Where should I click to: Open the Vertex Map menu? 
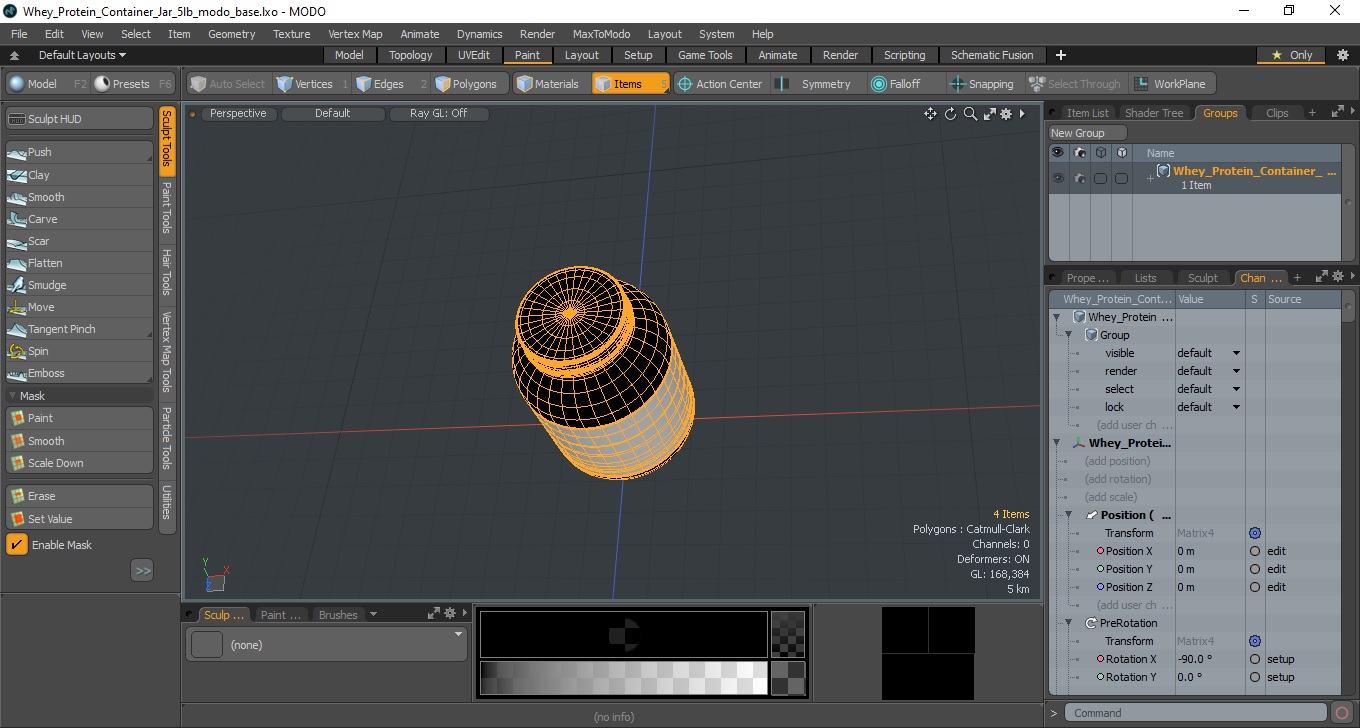(x=355, y=34)
